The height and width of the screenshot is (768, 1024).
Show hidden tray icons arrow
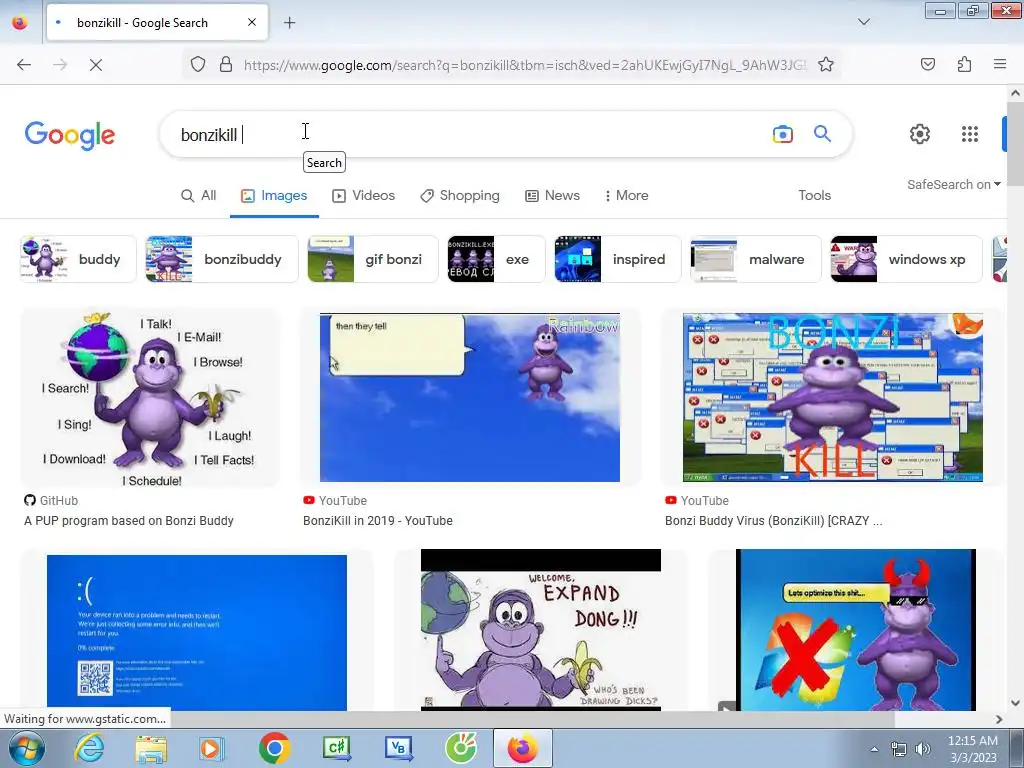[x=874, y=750]
